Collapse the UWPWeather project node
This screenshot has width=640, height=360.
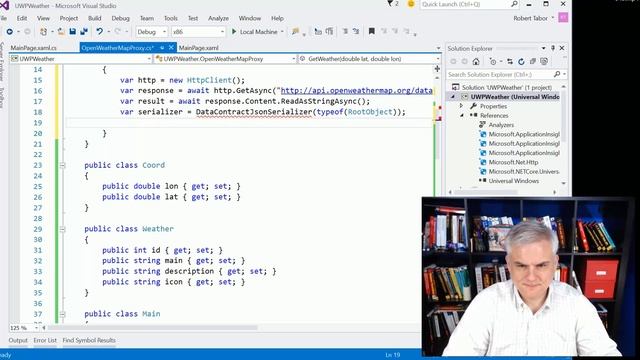[453, 97]
